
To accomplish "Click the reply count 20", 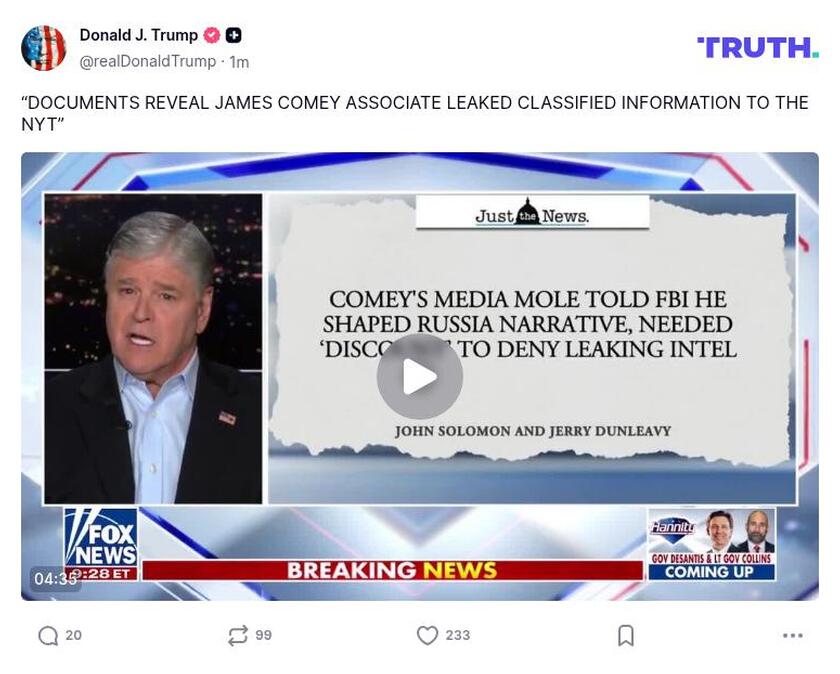I will pyautogui.click(x=73, y=635).
